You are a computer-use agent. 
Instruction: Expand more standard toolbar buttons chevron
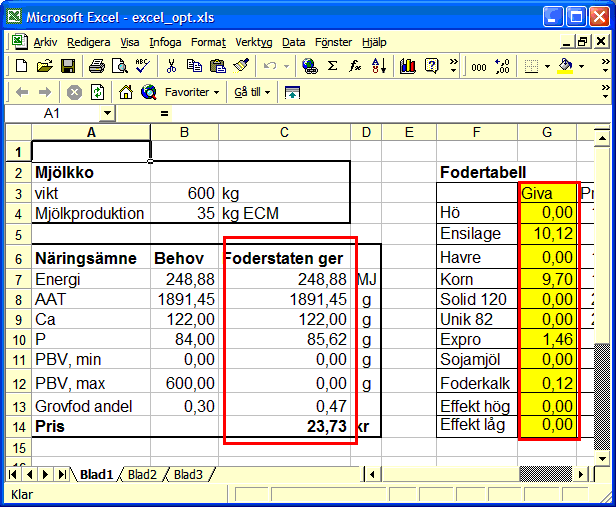click(454, 66)
